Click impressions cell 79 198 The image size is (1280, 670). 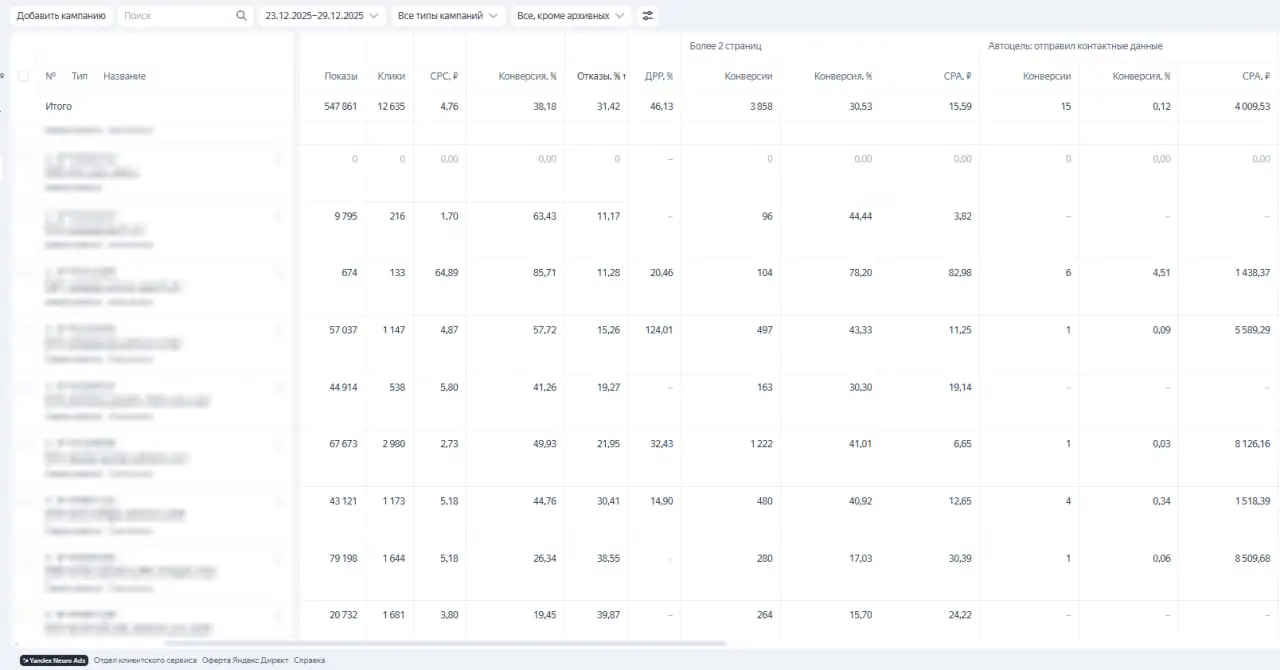pos(343,558)
